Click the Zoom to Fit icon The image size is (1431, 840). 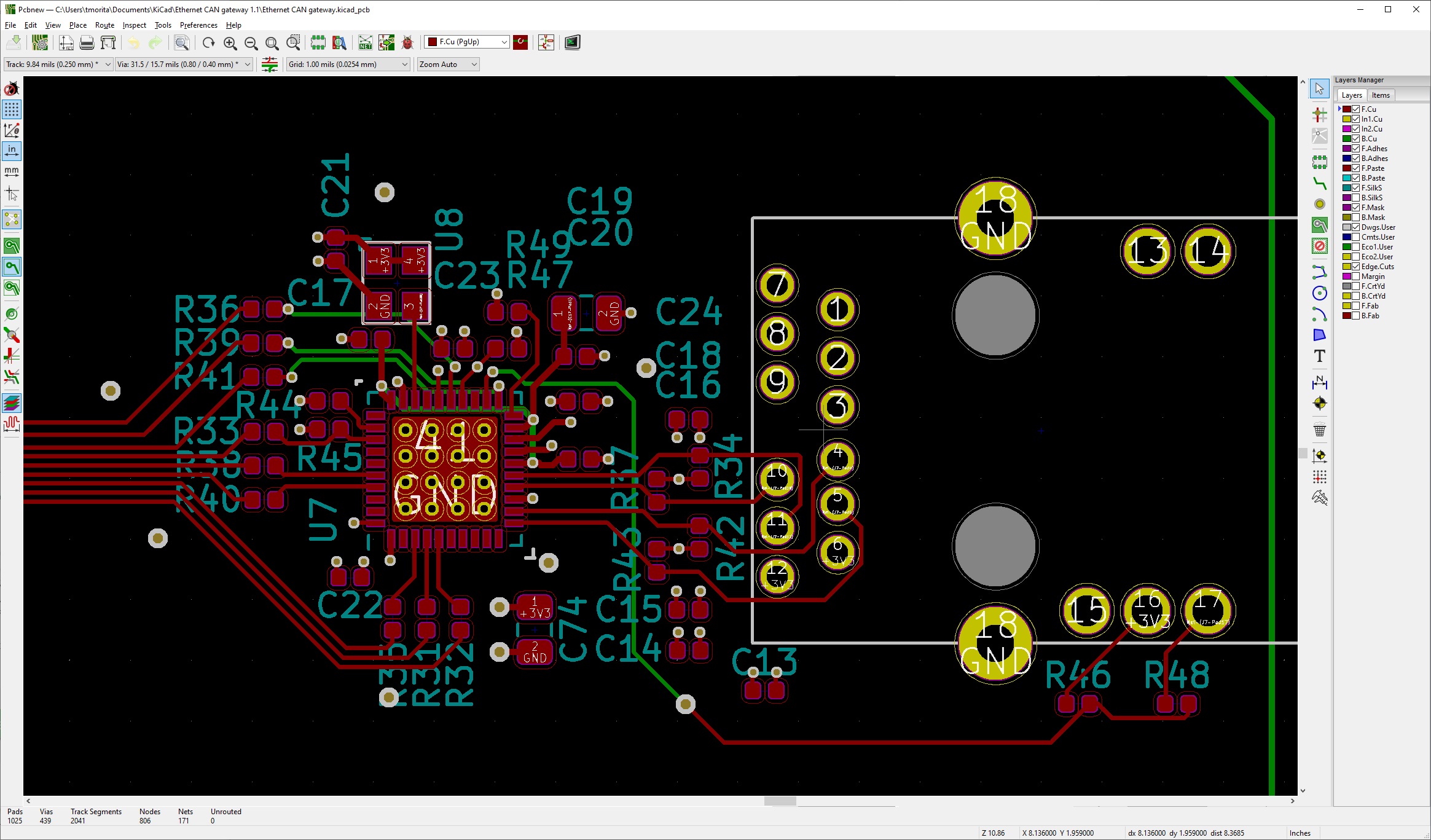coord(272,42)
